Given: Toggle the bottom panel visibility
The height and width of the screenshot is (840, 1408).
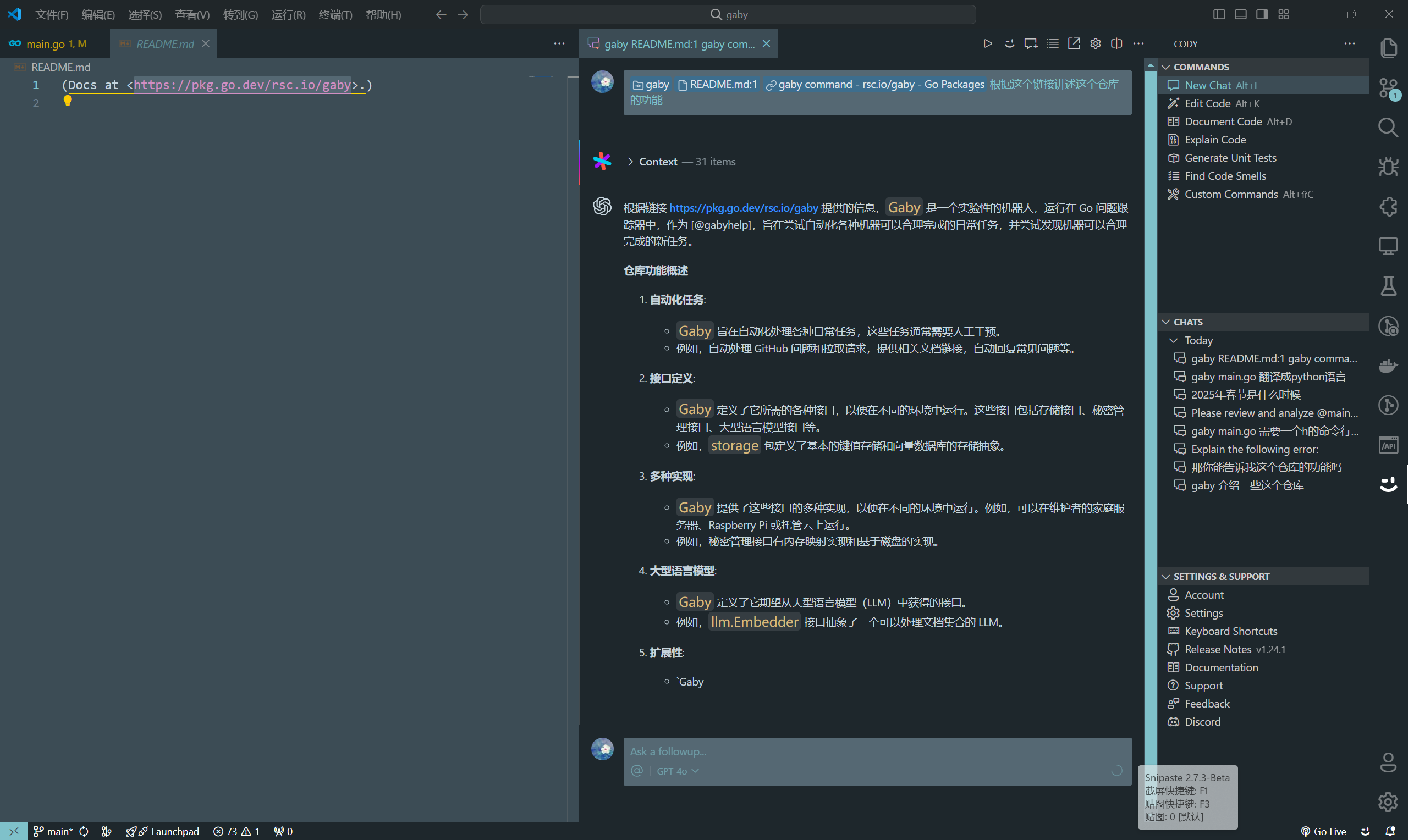Looking at the screenshot, I should [x=1240, y=14].
